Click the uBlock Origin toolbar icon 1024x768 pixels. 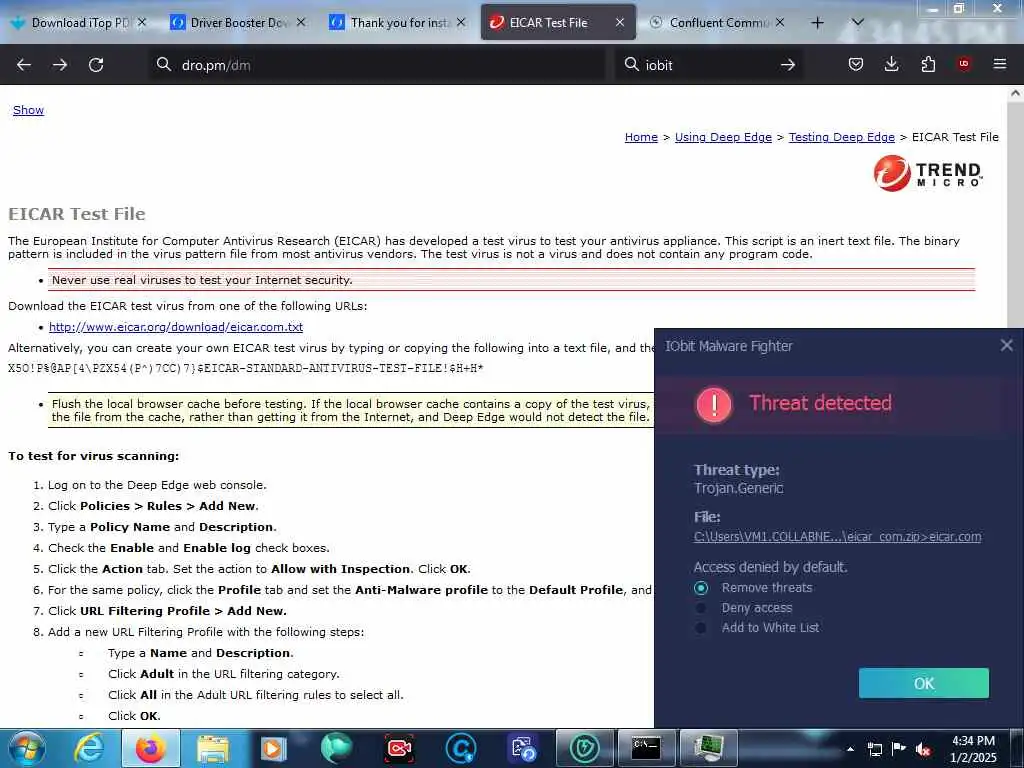(x=963, y=64)
